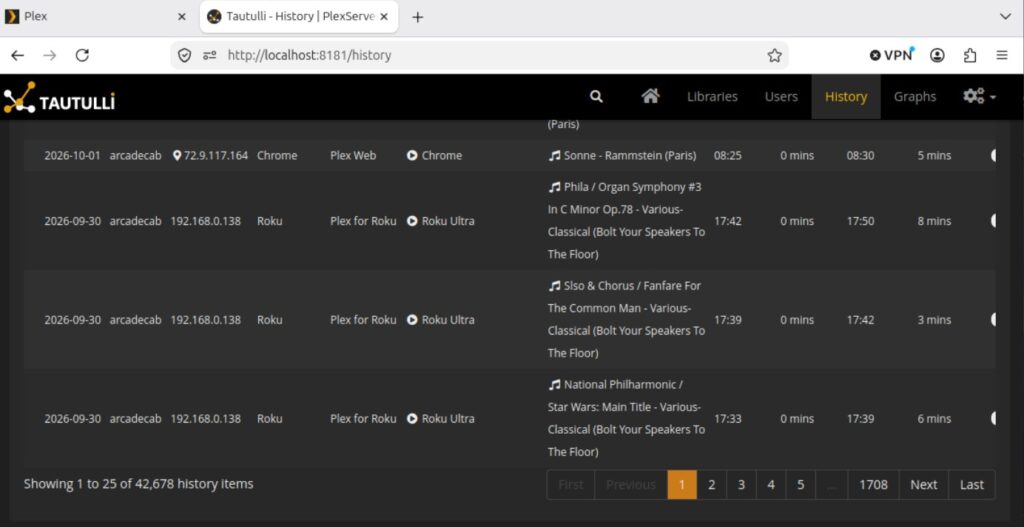Screen dimensions: 1024x527
Task: Click the Tautulli logo
Action: coord(59,97)
